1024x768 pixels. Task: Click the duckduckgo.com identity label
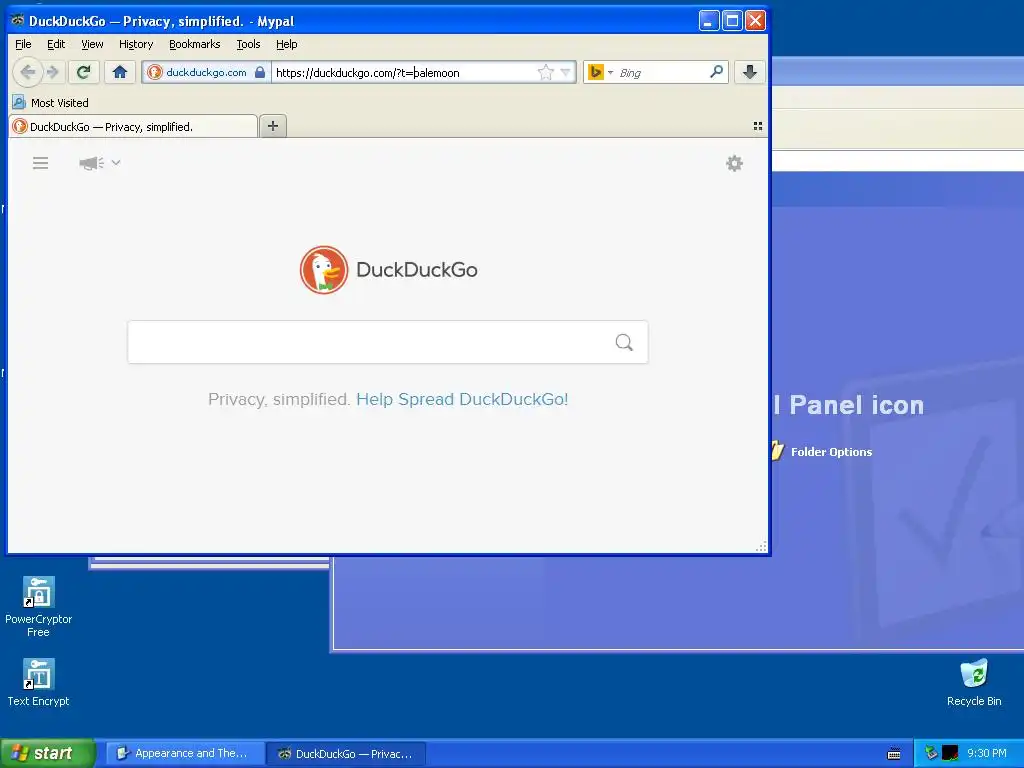(206, 72)
